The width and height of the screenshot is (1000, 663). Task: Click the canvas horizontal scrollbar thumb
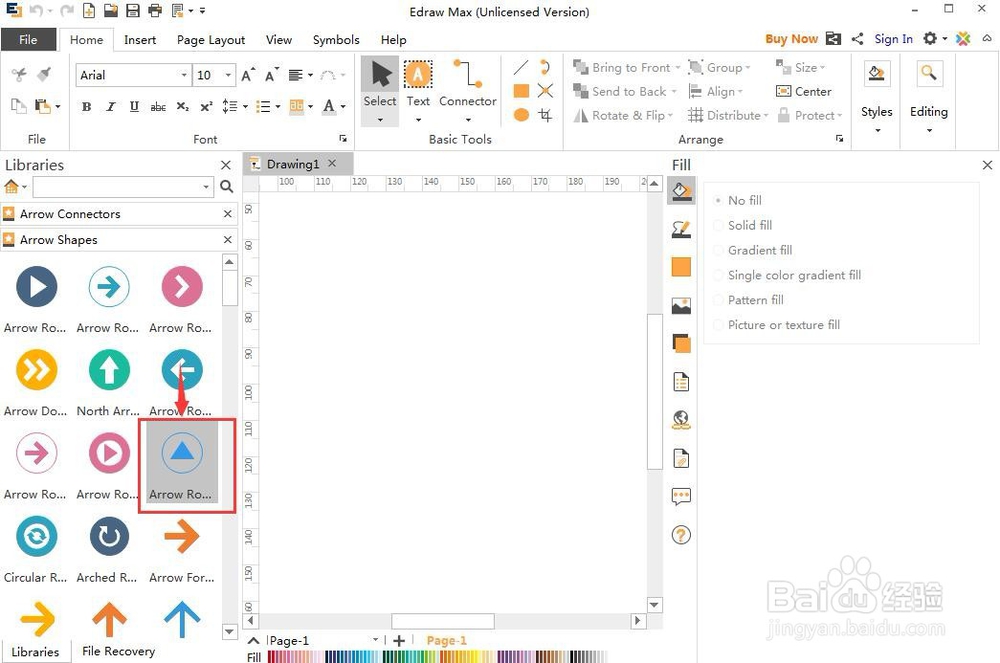[x=443, y=620]
